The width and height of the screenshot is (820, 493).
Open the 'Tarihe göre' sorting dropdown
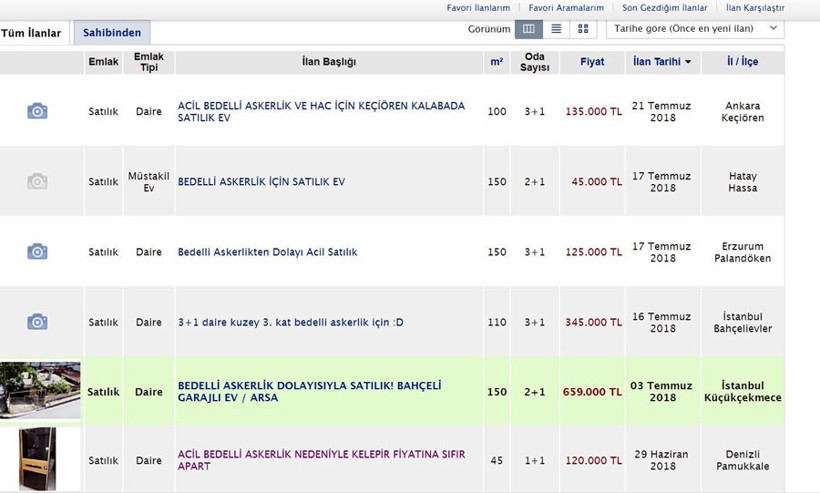pos(695,29)
